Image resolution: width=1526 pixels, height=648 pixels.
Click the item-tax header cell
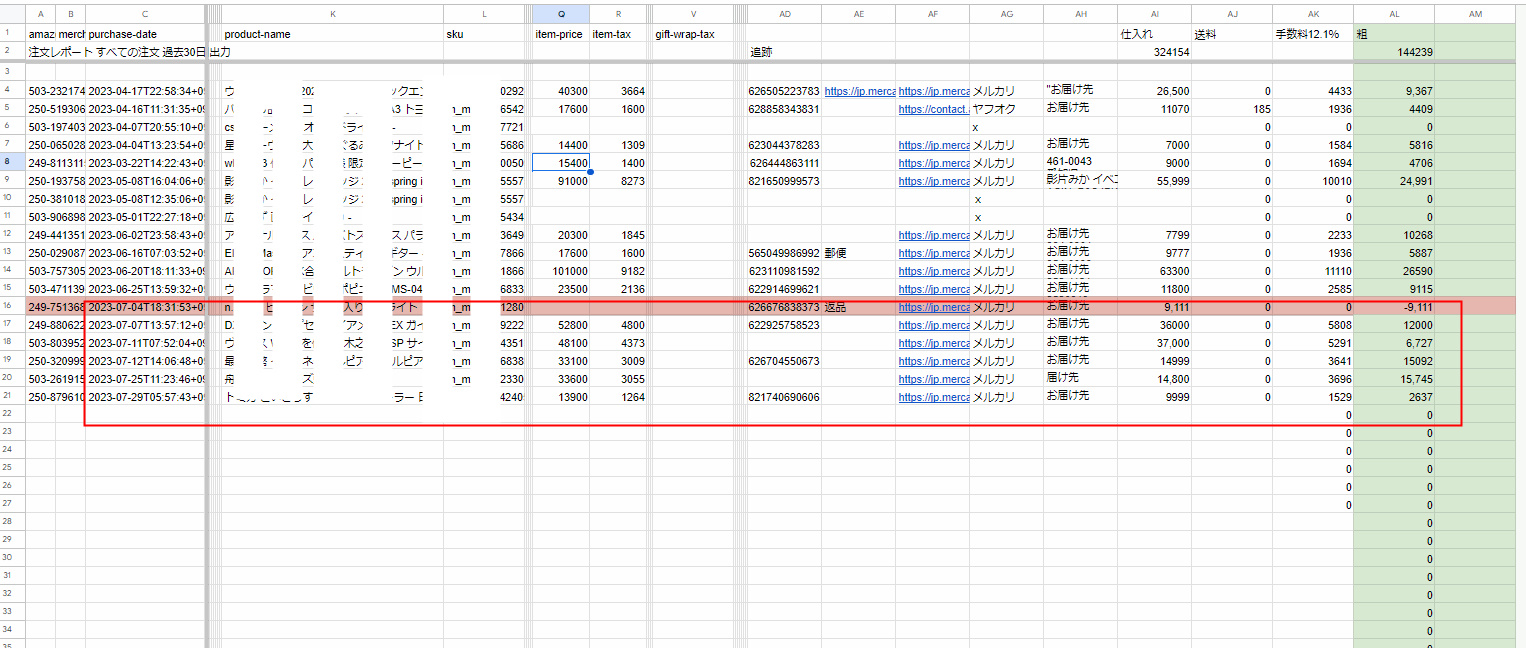619,34
